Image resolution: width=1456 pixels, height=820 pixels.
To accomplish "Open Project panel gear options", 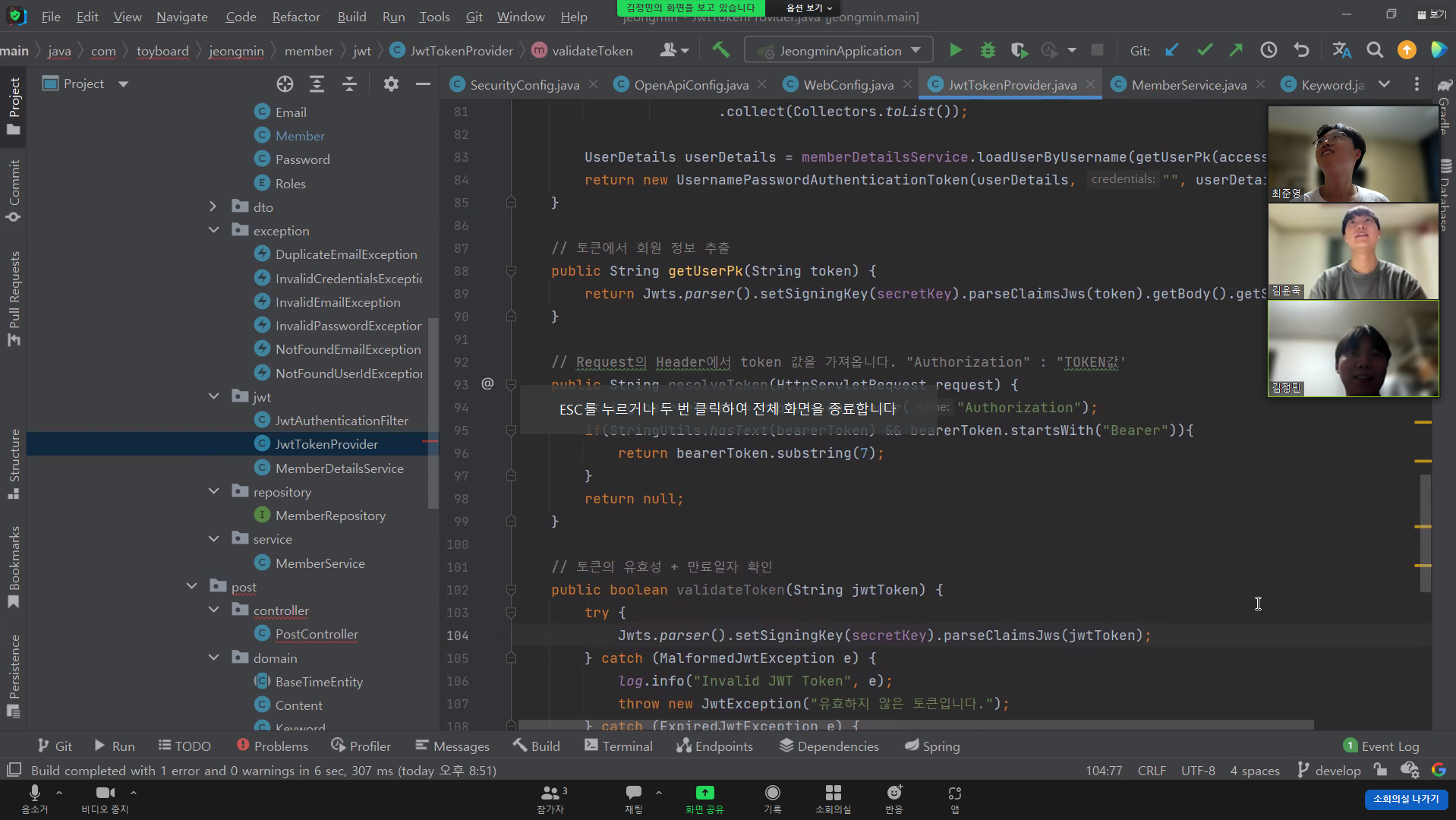I will click(x=391, y=84).
